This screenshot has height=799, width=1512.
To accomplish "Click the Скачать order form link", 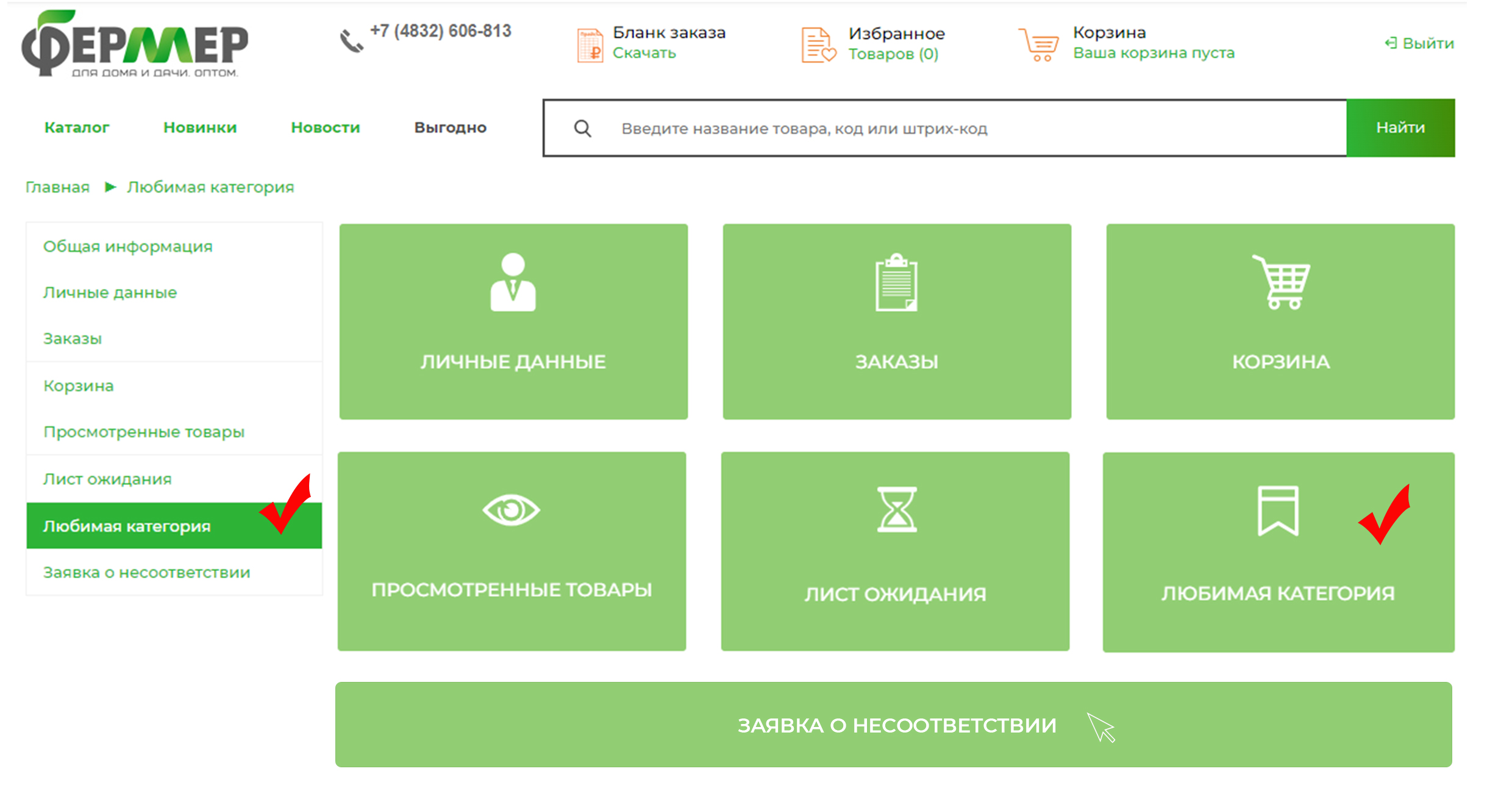I will (x=644, y=53).
